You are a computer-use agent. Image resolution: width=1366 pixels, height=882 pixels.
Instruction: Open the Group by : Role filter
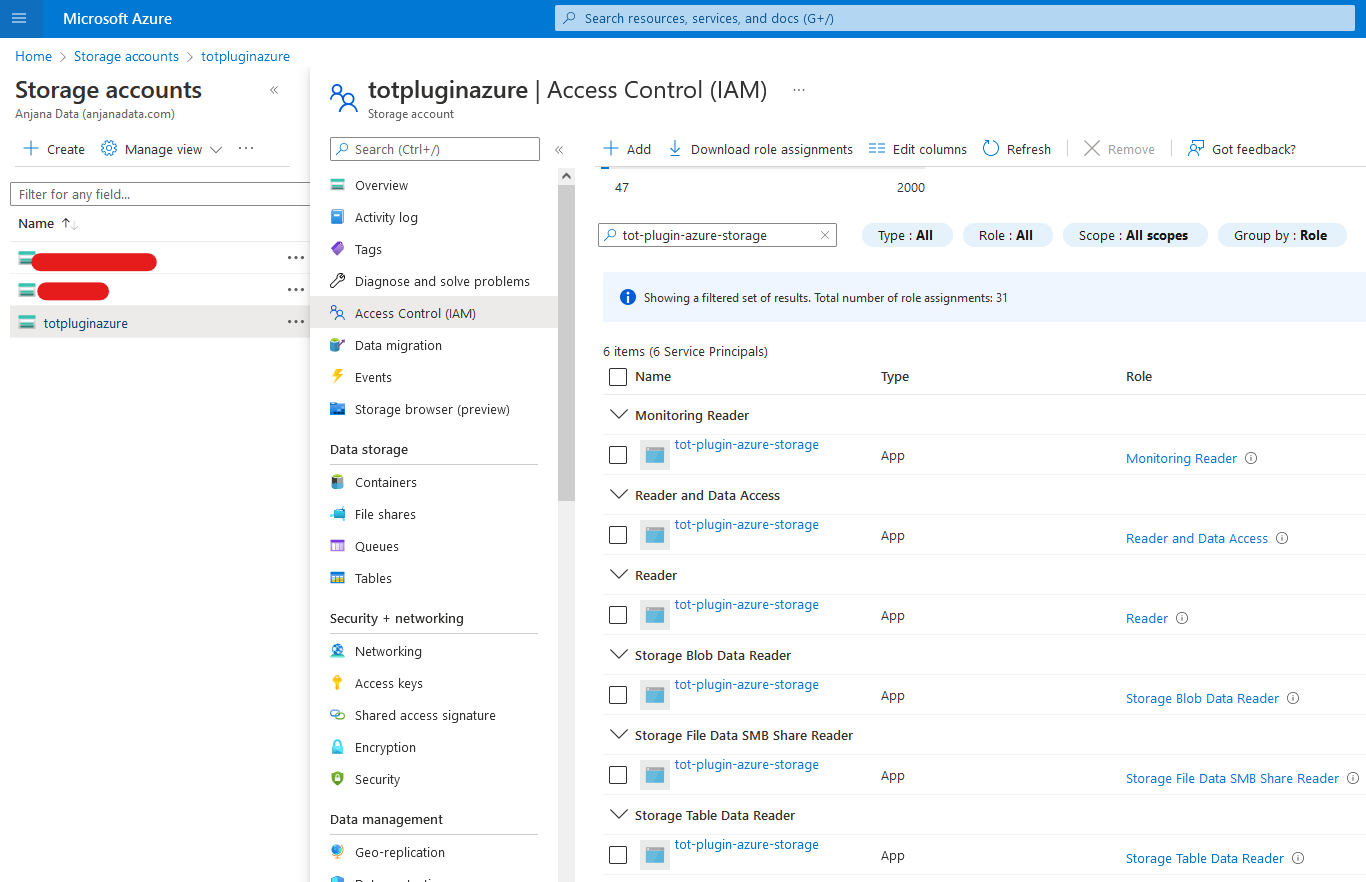(1281, 236)
